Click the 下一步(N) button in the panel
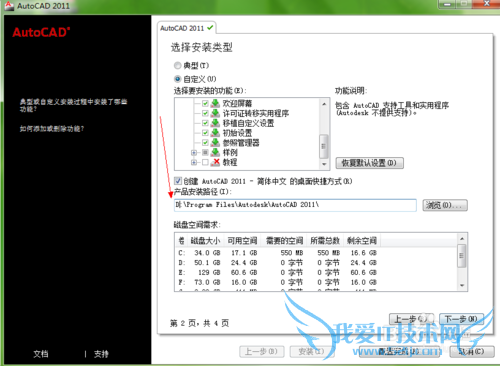 pyautogui.click(x=461, y=319)
